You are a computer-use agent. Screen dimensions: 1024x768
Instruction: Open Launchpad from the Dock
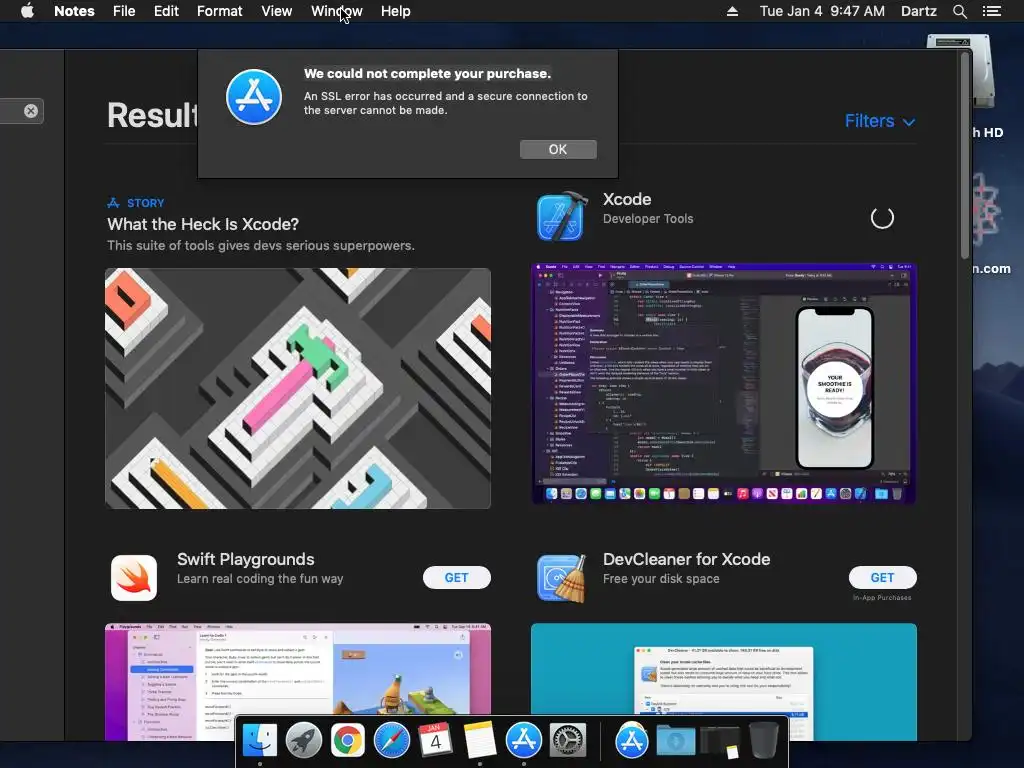coord(304,740)
